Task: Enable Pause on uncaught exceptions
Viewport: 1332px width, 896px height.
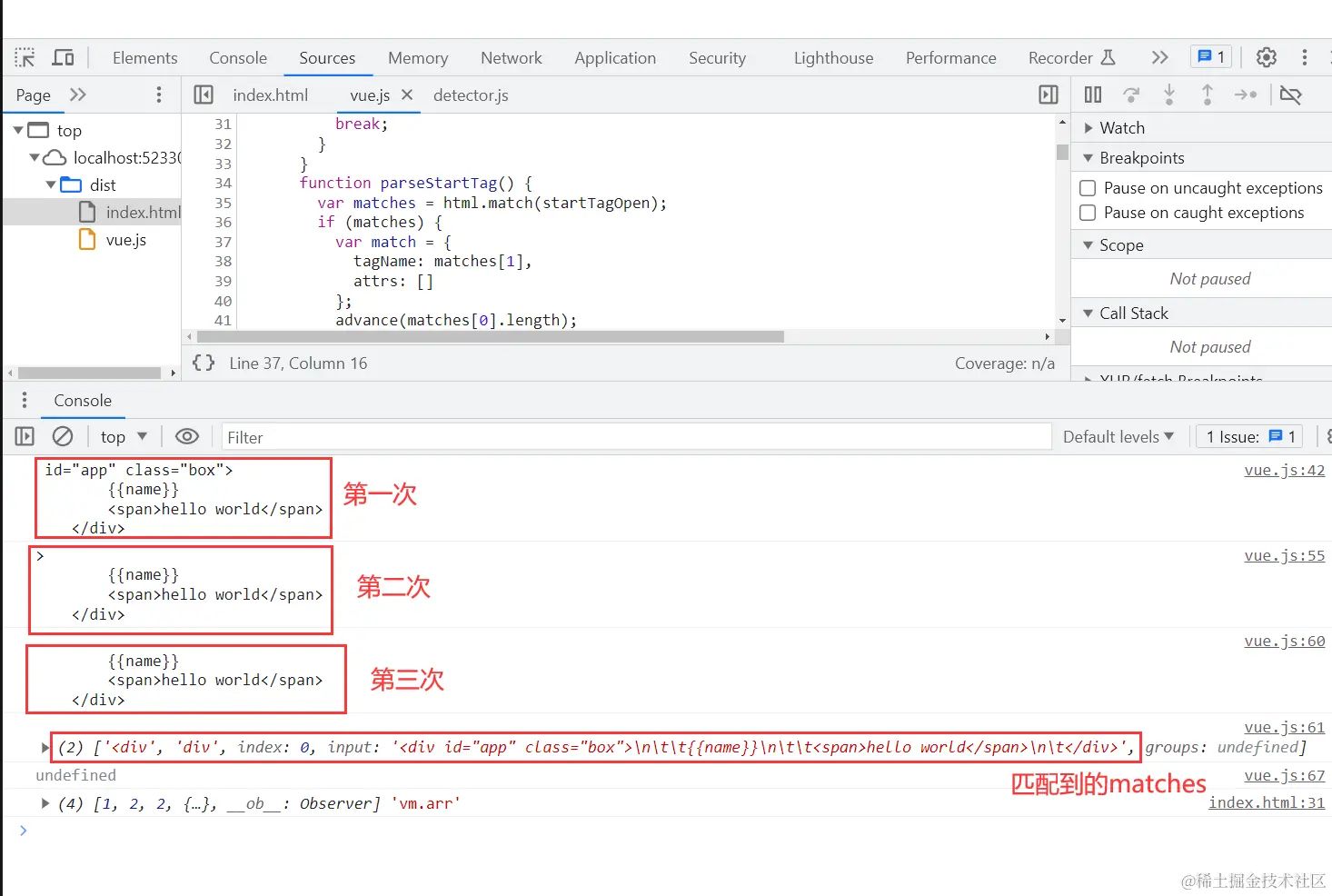Action: tap(1088, 188)
